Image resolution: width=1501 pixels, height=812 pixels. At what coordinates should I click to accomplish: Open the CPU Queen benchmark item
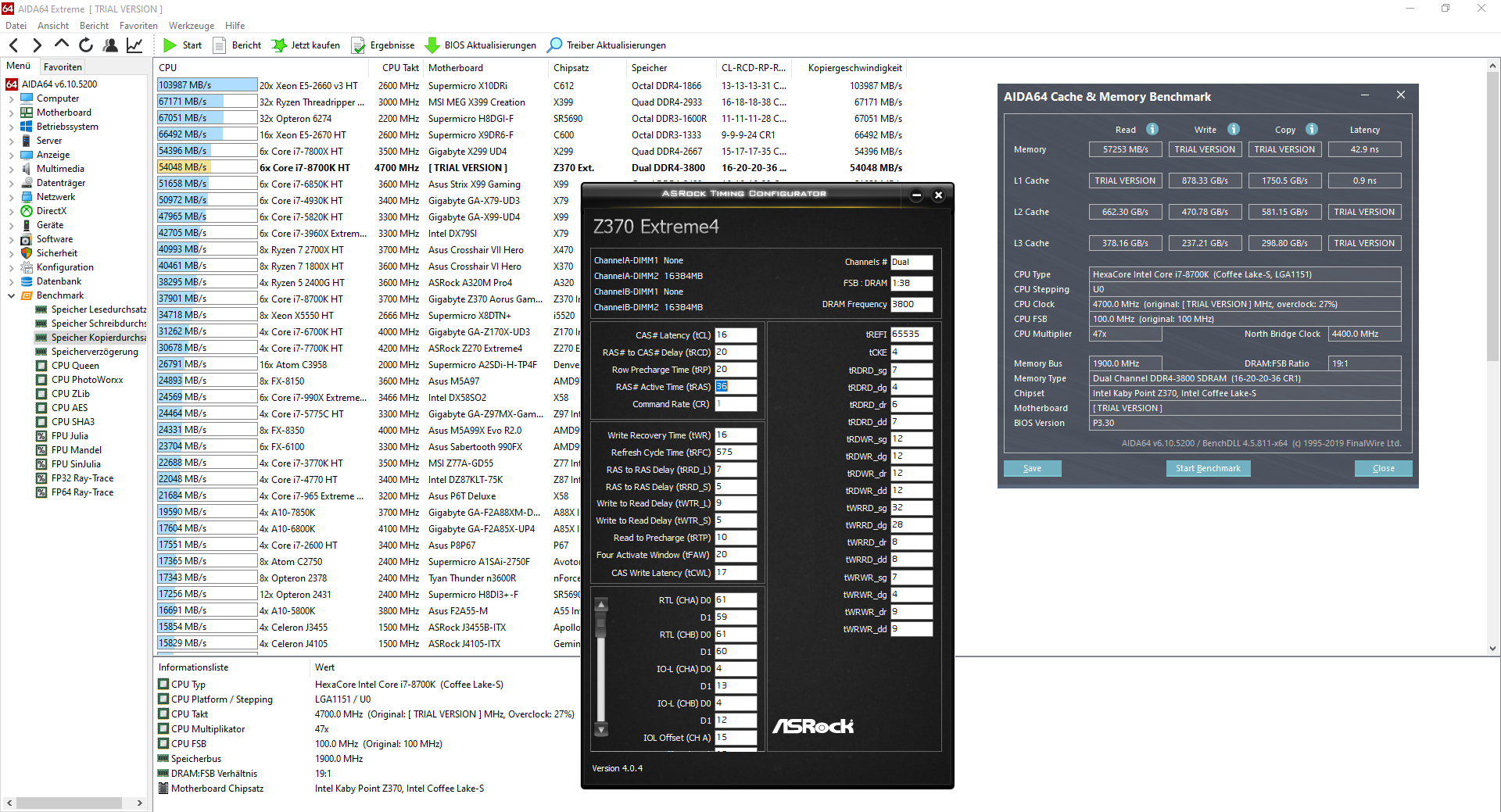tap(75, 366)
